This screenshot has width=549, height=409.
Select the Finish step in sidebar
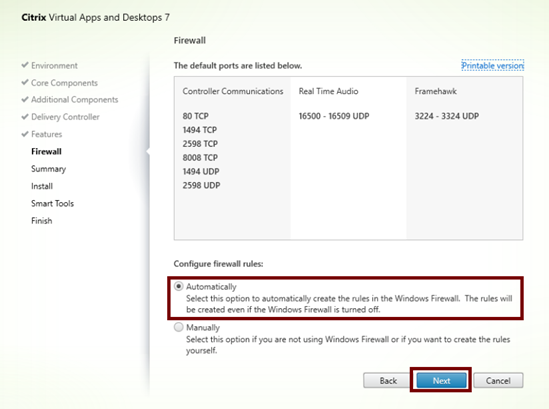(x=41, y=221)
